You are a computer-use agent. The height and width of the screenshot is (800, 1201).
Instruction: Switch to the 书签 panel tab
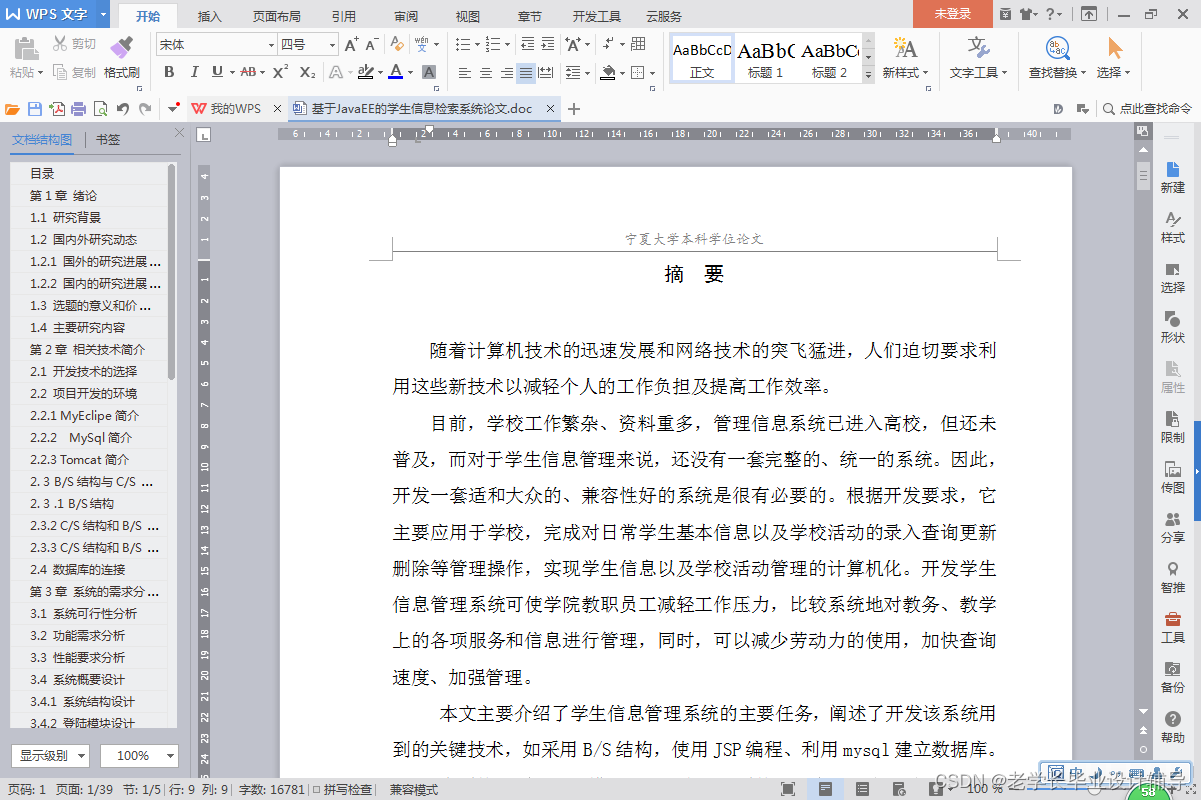(107, 139)
